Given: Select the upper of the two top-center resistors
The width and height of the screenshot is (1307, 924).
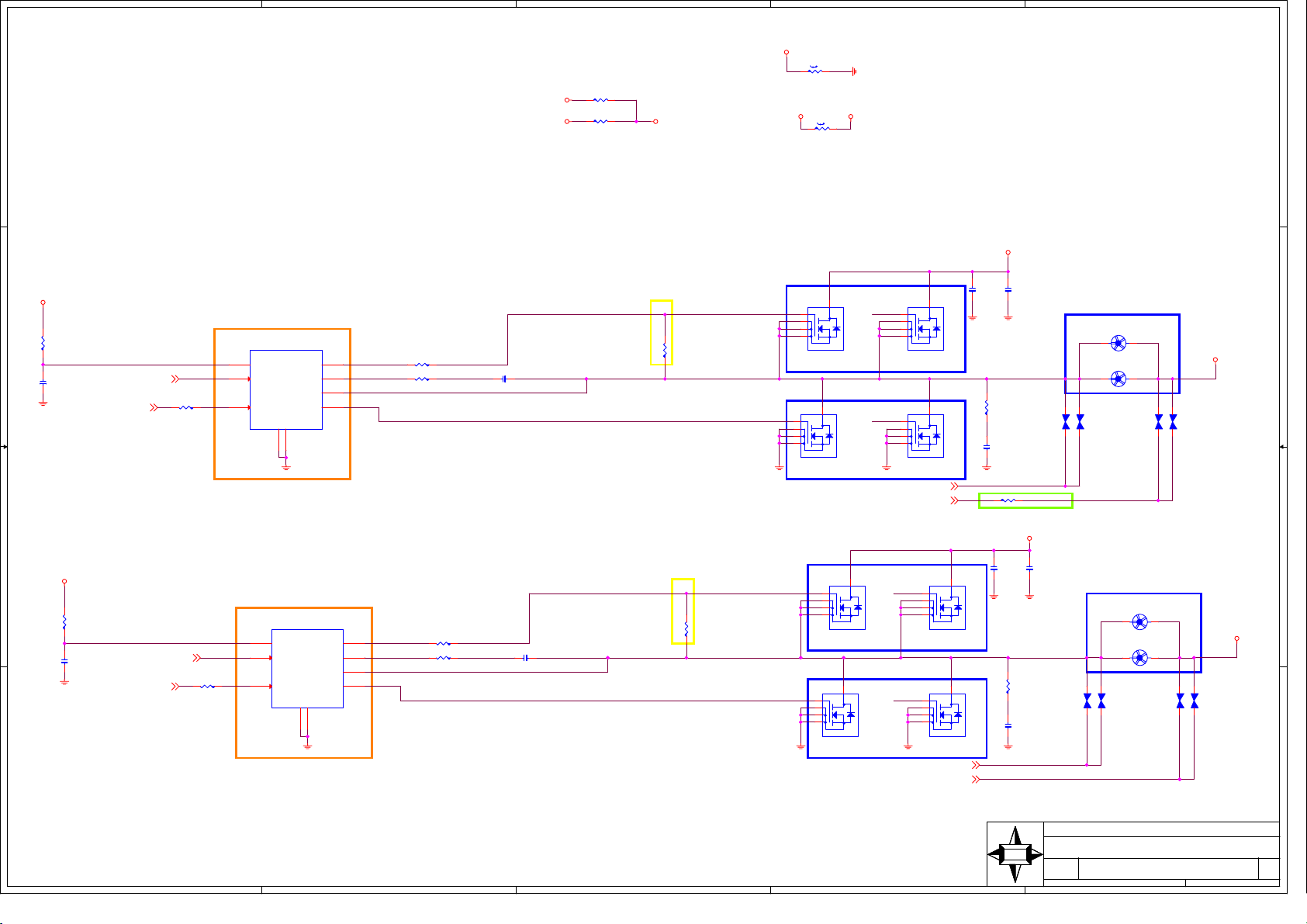Looking at the screenshot, I should point(600,100).
